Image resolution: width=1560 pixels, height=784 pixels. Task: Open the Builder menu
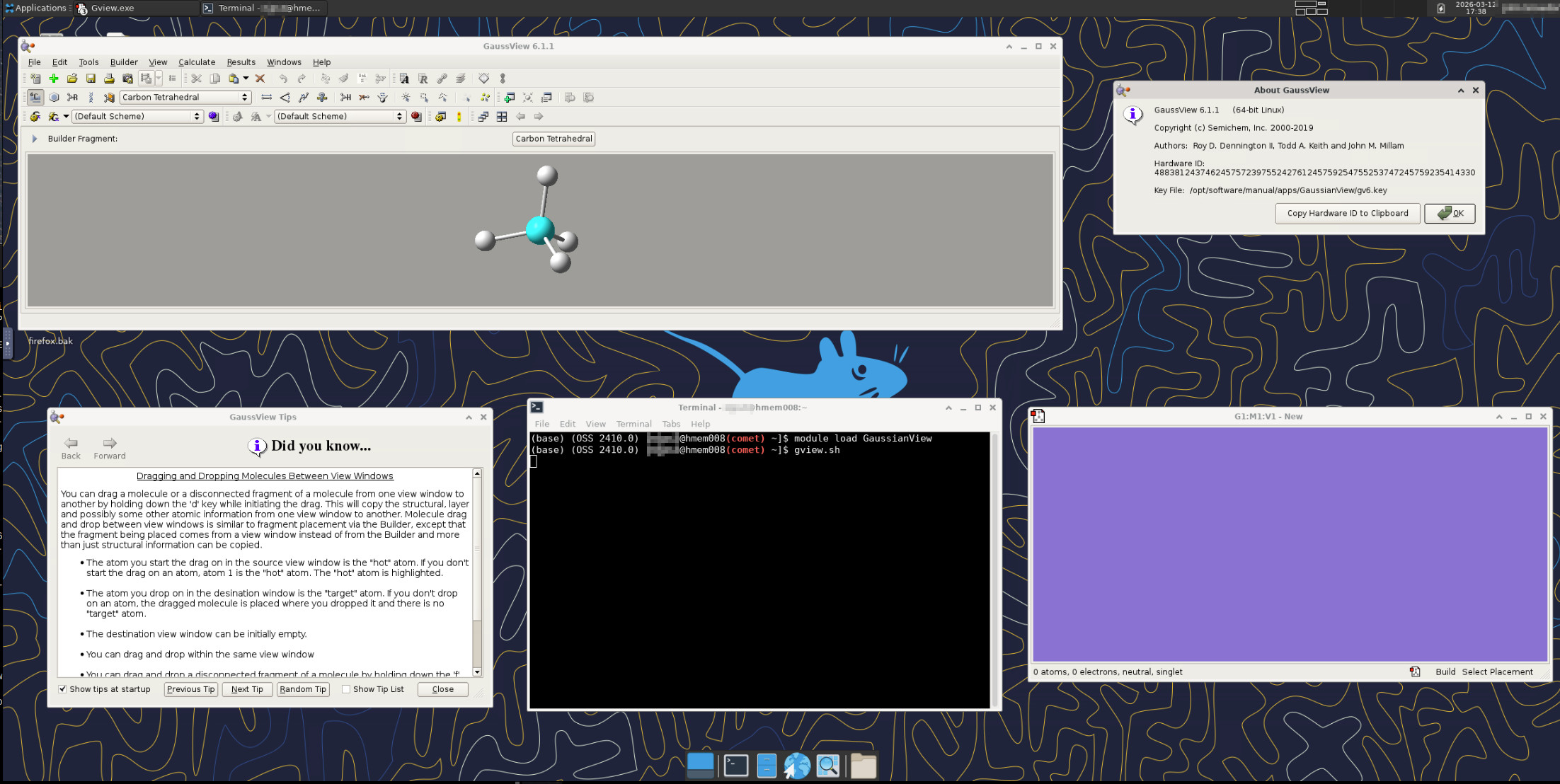[124, 62]
